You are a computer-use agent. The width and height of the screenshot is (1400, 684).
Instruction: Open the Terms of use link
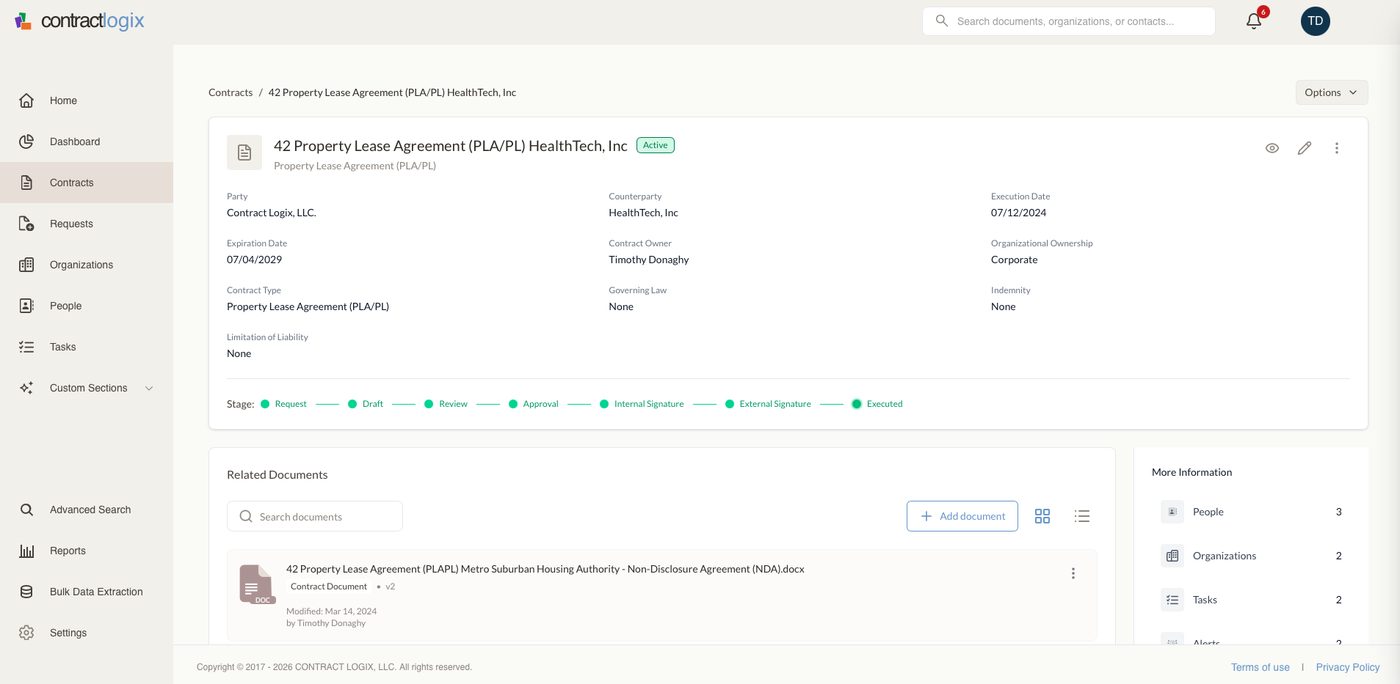(x=1260, y=667)
